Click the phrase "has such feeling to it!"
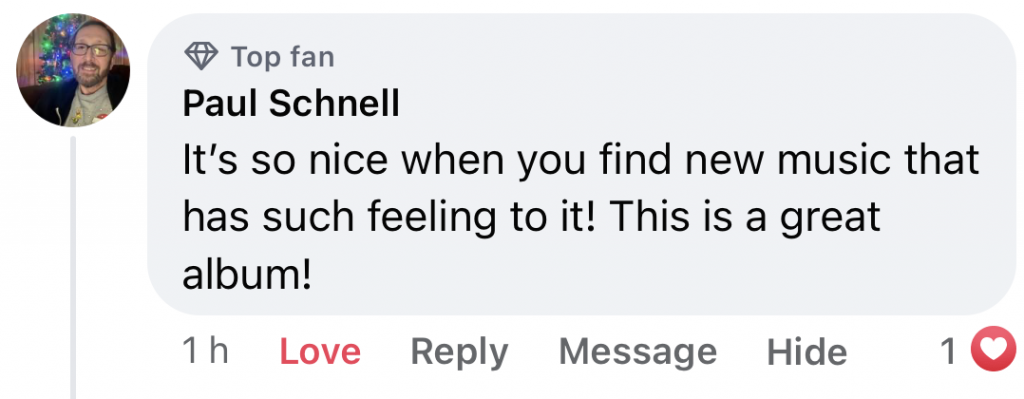The width and height of the screenshot is (1024, 399). click(x=391, y=218)
